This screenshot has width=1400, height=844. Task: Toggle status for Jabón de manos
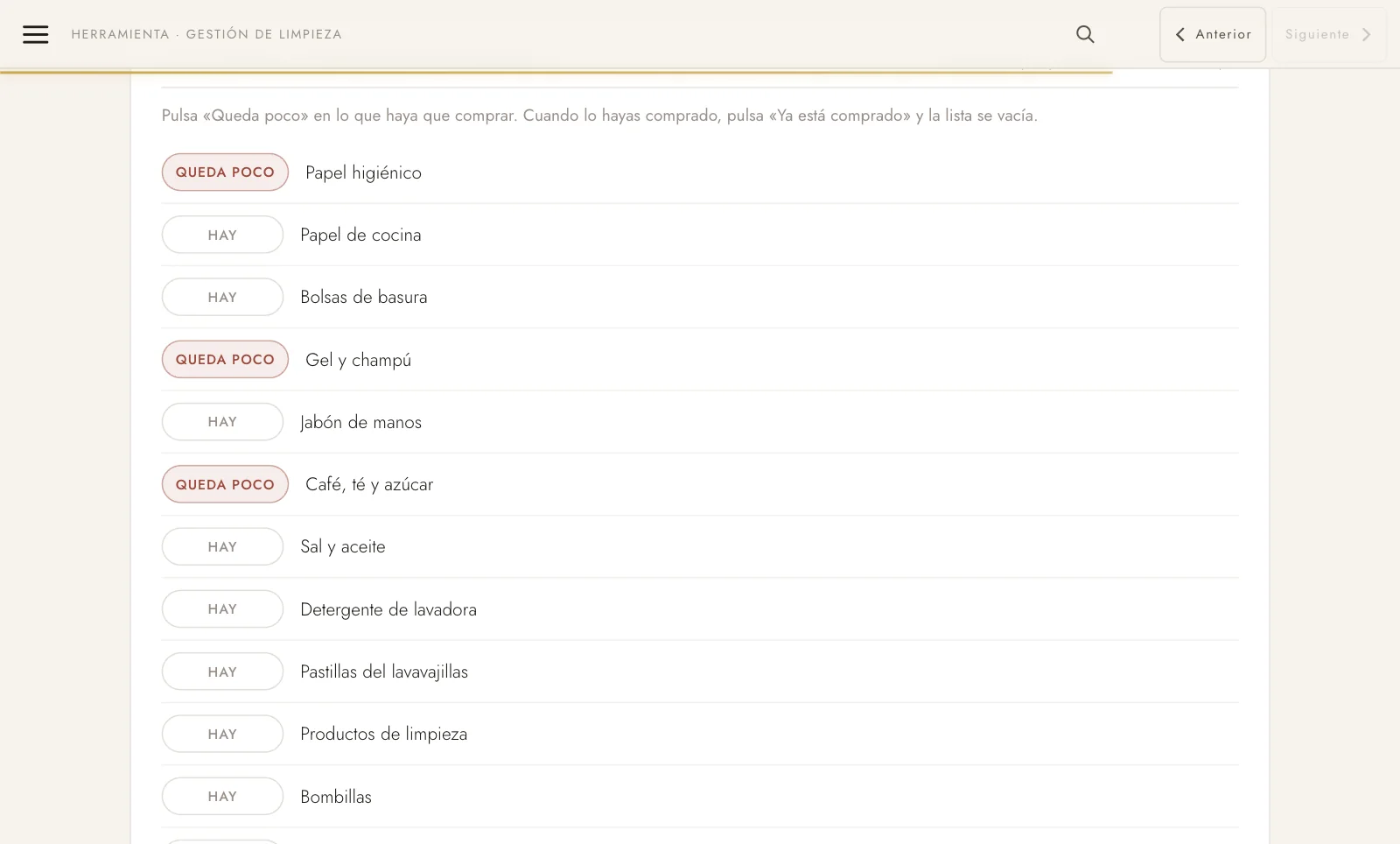click(x=222, y=422)
